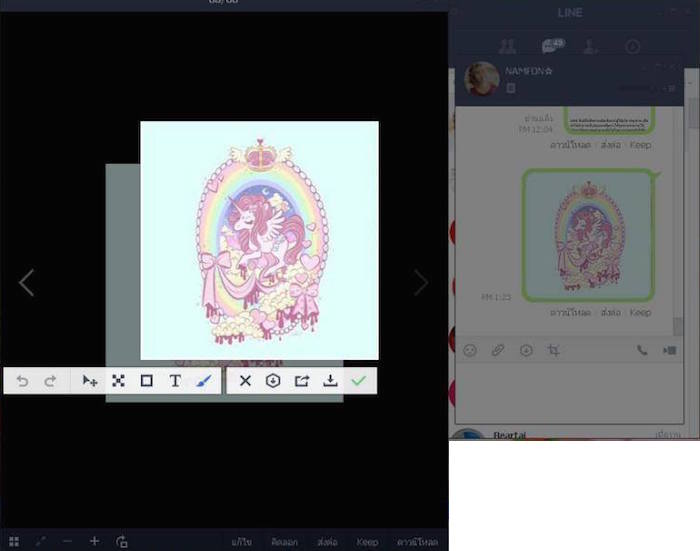
Task: Redo the capture edit
Action: tap(50, 381)
